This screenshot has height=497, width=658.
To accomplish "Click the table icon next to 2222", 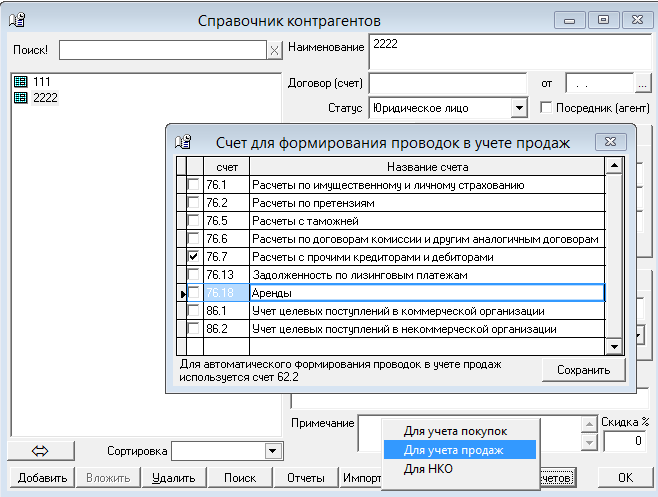I will 21,97.
